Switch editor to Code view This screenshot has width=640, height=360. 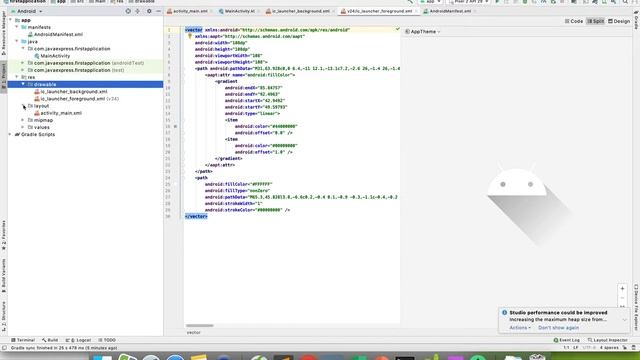pos(574,21)
